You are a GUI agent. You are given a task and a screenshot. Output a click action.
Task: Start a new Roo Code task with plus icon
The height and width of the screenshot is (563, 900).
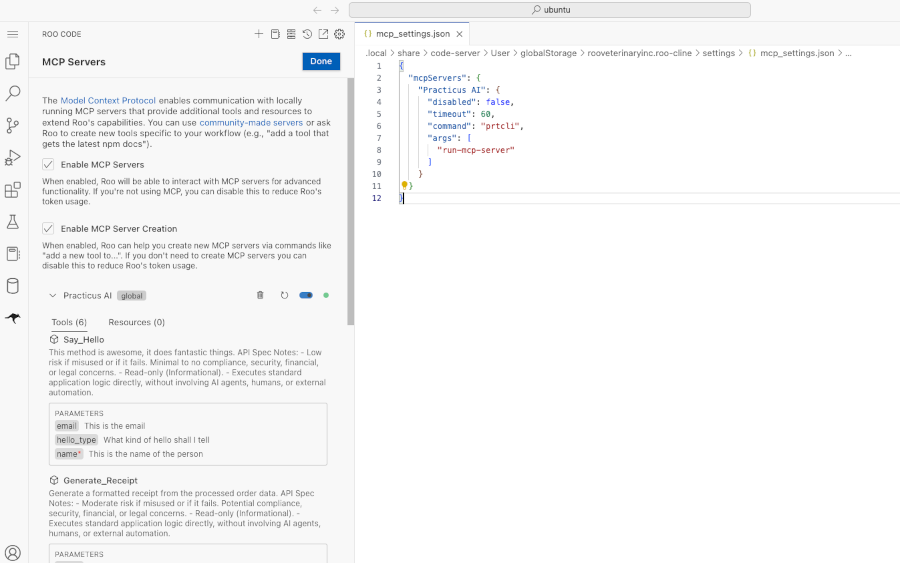click(259, 34)
